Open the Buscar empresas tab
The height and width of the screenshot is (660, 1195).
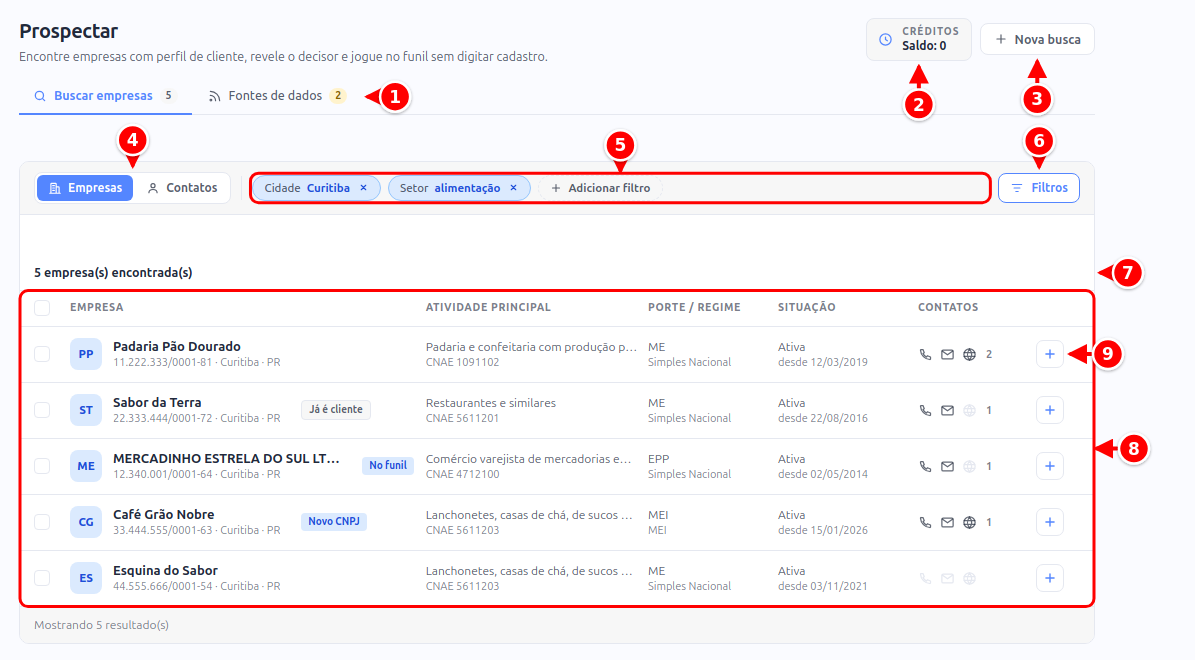[x=105, y=96]
